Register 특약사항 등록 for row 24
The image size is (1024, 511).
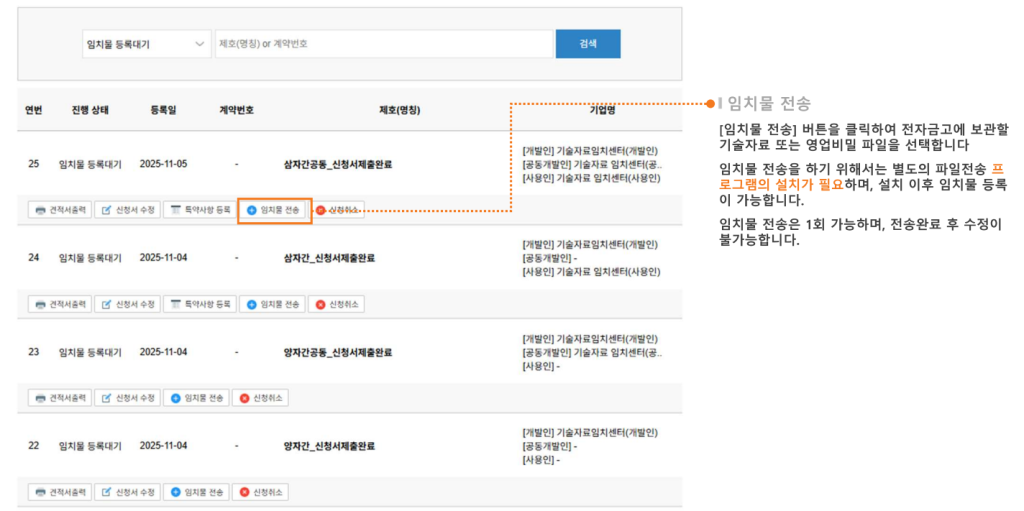199,304
